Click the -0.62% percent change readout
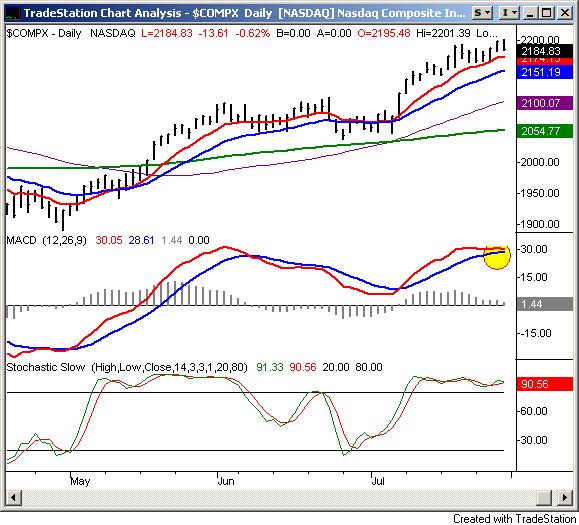This screenshot has width=579, height=525. [253, 33]
